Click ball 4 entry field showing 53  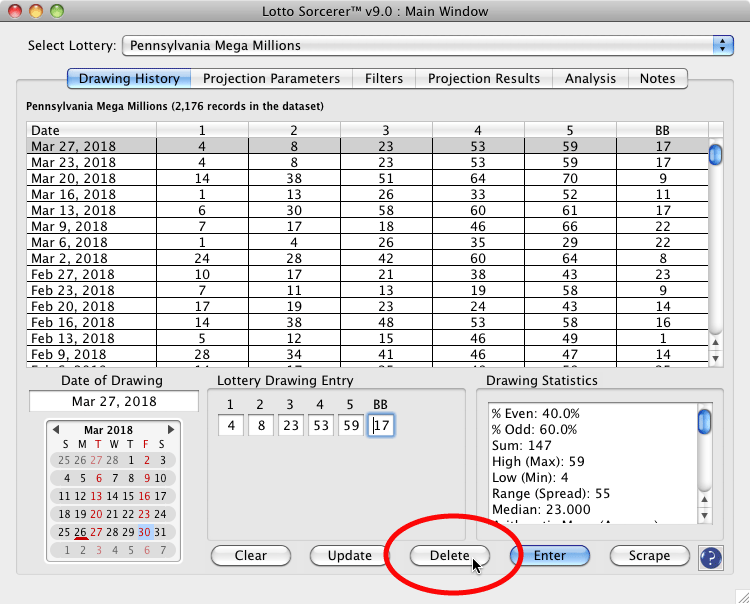pos(321,425)
